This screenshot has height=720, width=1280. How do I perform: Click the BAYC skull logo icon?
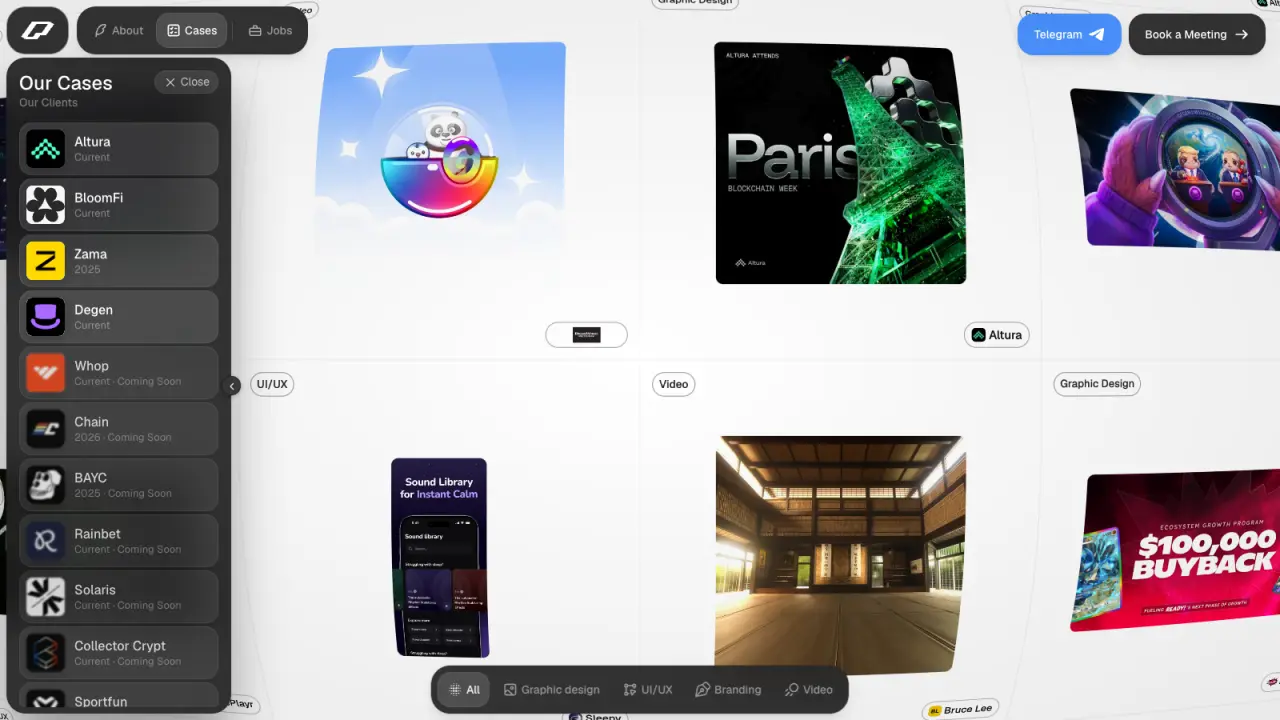(x=45, y=485)
